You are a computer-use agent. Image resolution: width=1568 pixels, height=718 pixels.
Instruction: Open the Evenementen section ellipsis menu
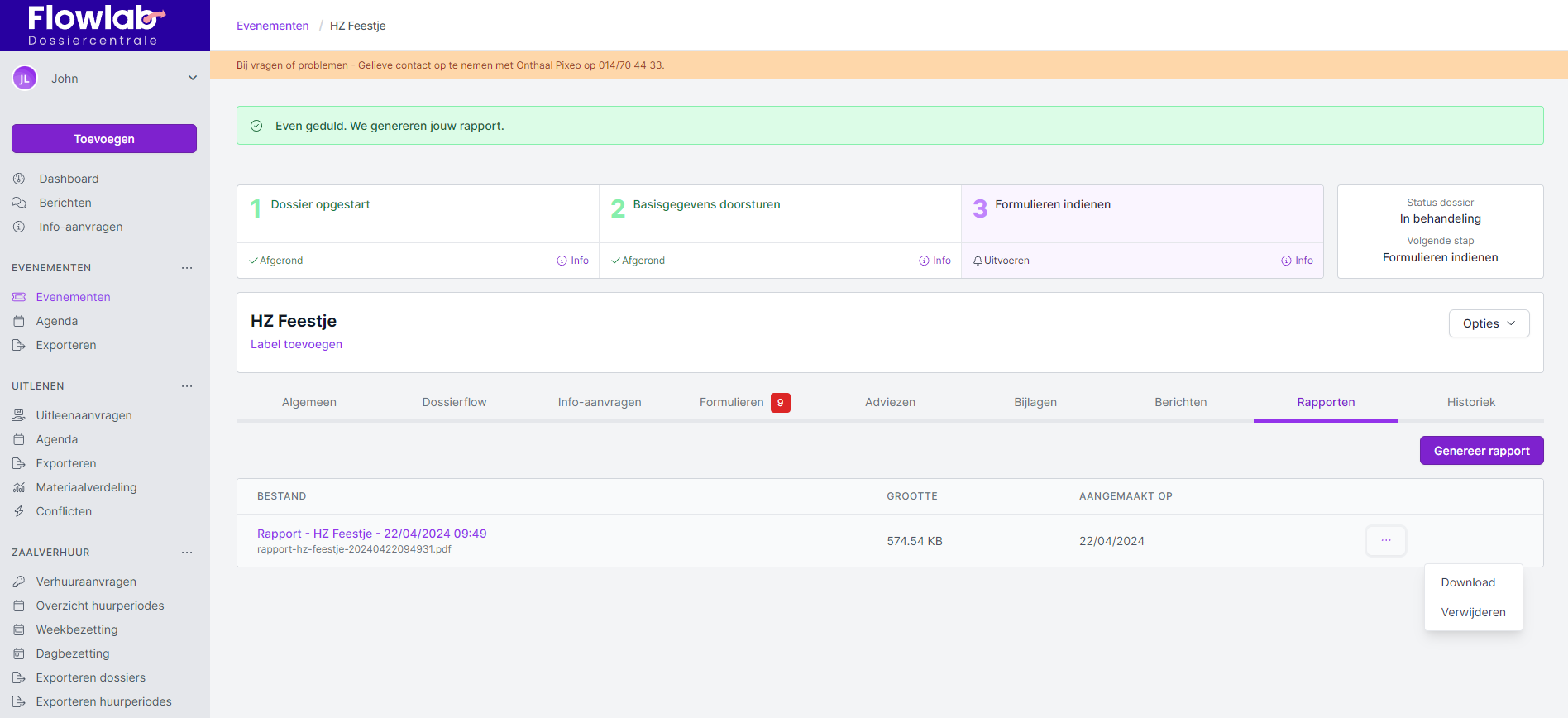click(187, 268)
